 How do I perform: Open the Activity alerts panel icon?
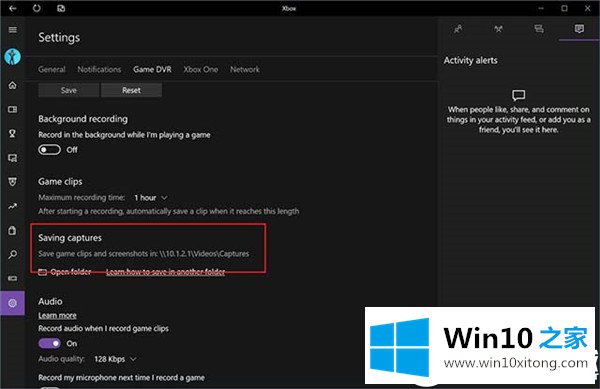point(579,29)
